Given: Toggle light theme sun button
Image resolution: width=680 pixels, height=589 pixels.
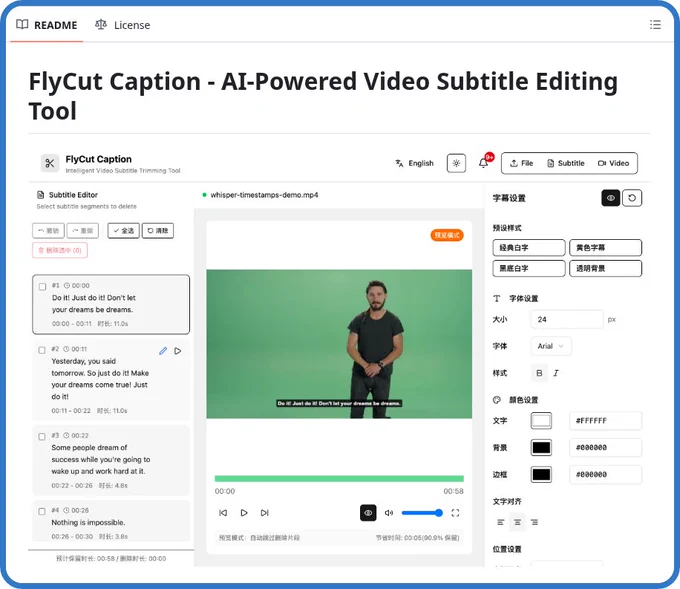Looking at the screenshot, I should tap(456, 164).
